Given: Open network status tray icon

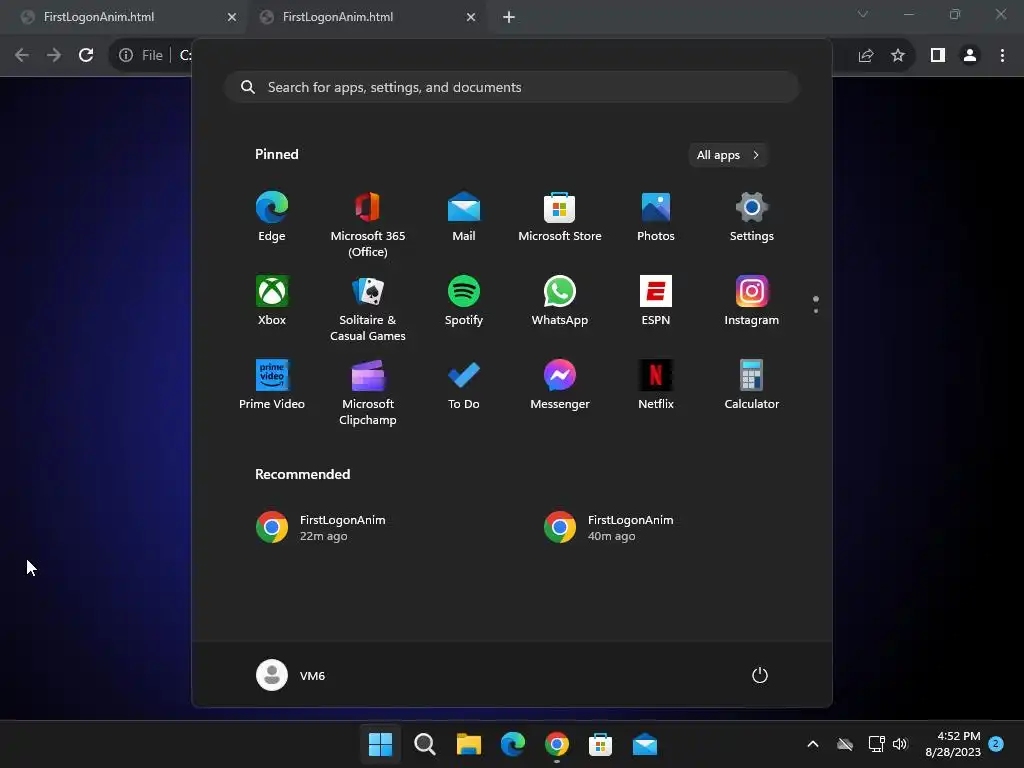Looking at the screenshot, I should click(x=876, y=744).
